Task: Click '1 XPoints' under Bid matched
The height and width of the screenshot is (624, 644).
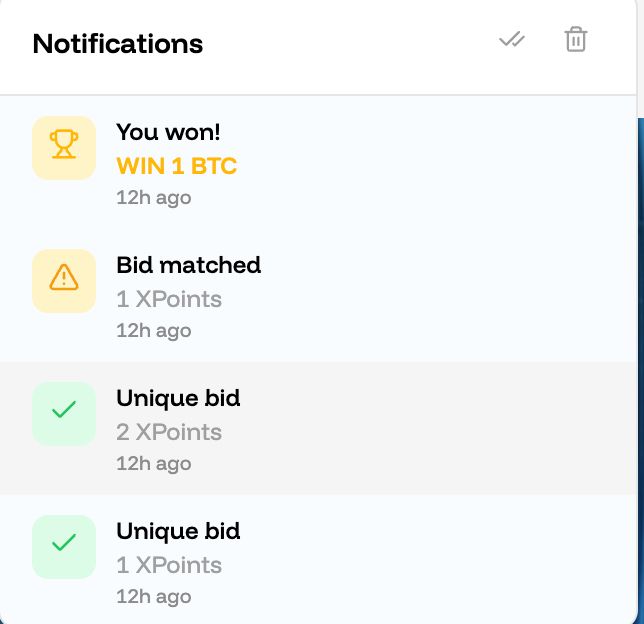Action: (169, 299)
